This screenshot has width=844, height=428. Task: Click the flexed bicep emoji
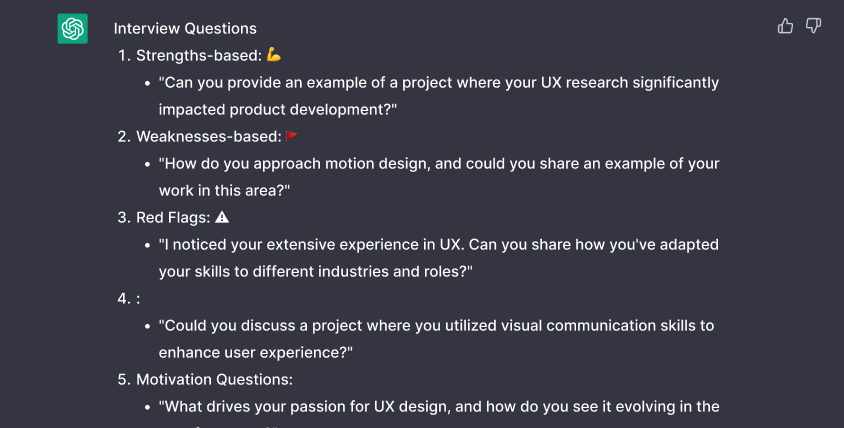coord(274,55)
